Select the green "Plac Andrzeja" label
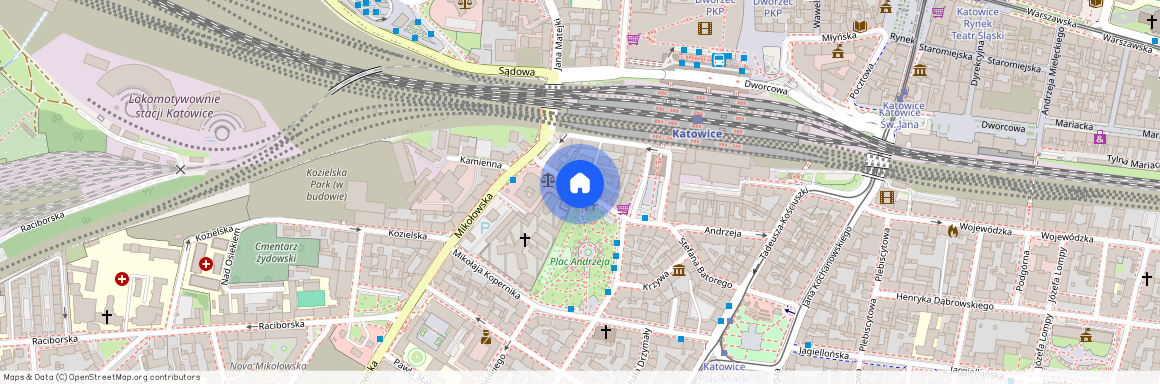The height and width of the screenshot is (384, 1160). (579, 262)
